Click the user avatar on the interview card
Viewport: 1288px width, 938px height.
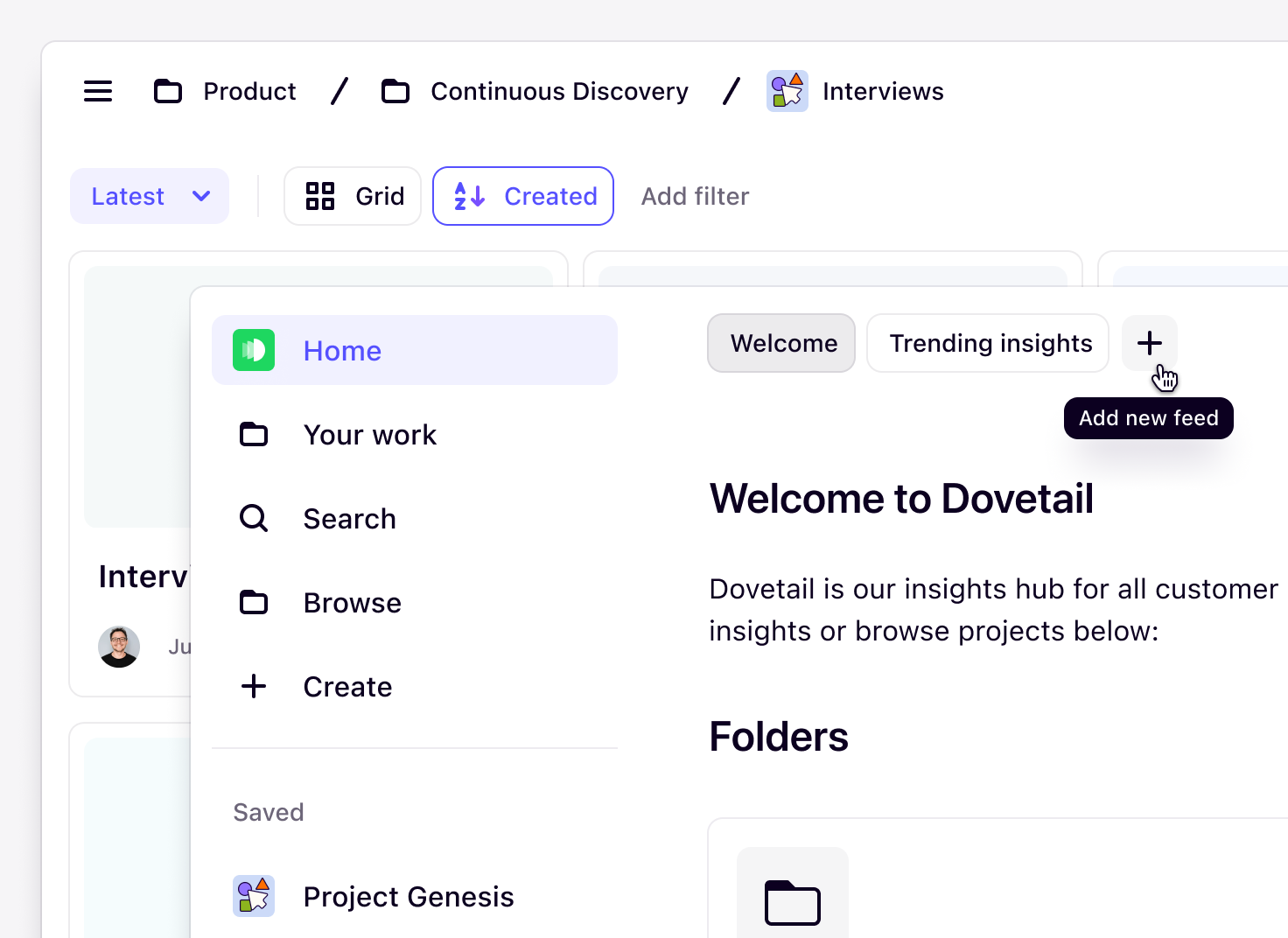point(119,647)
